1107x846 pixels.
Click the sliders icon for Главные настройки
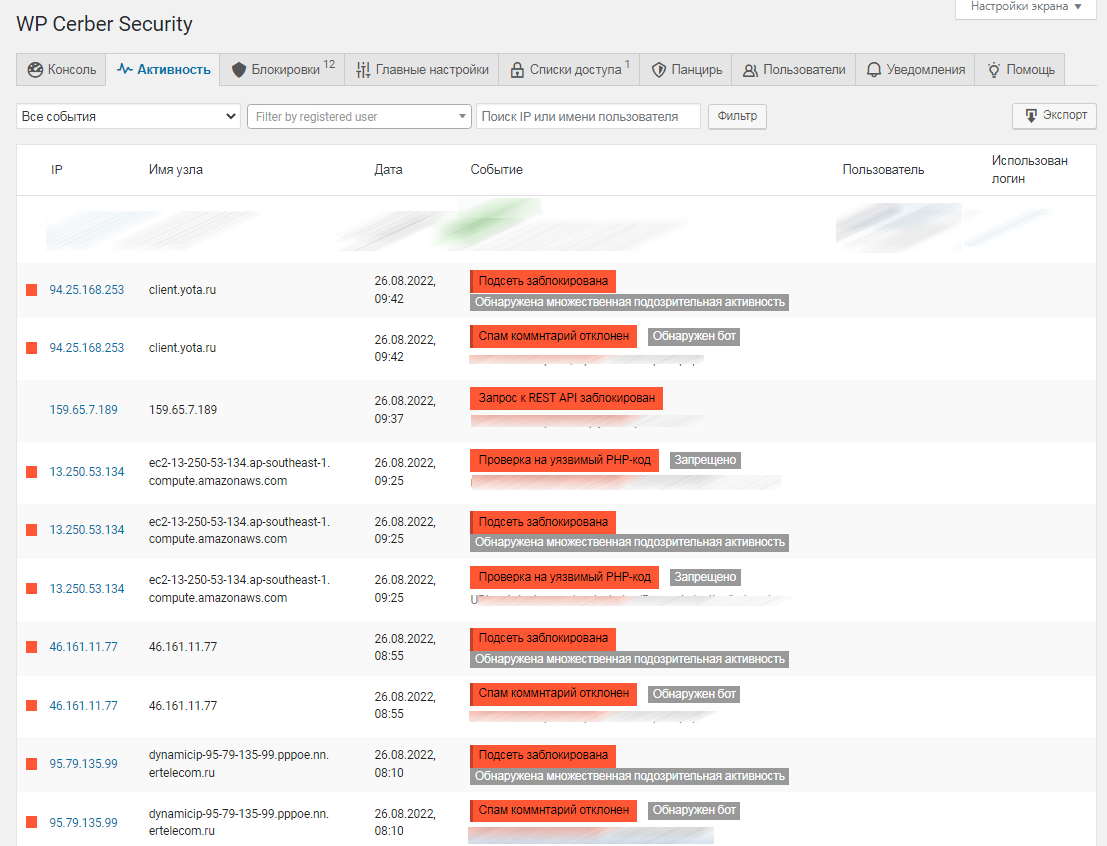[x=363, y=70]
